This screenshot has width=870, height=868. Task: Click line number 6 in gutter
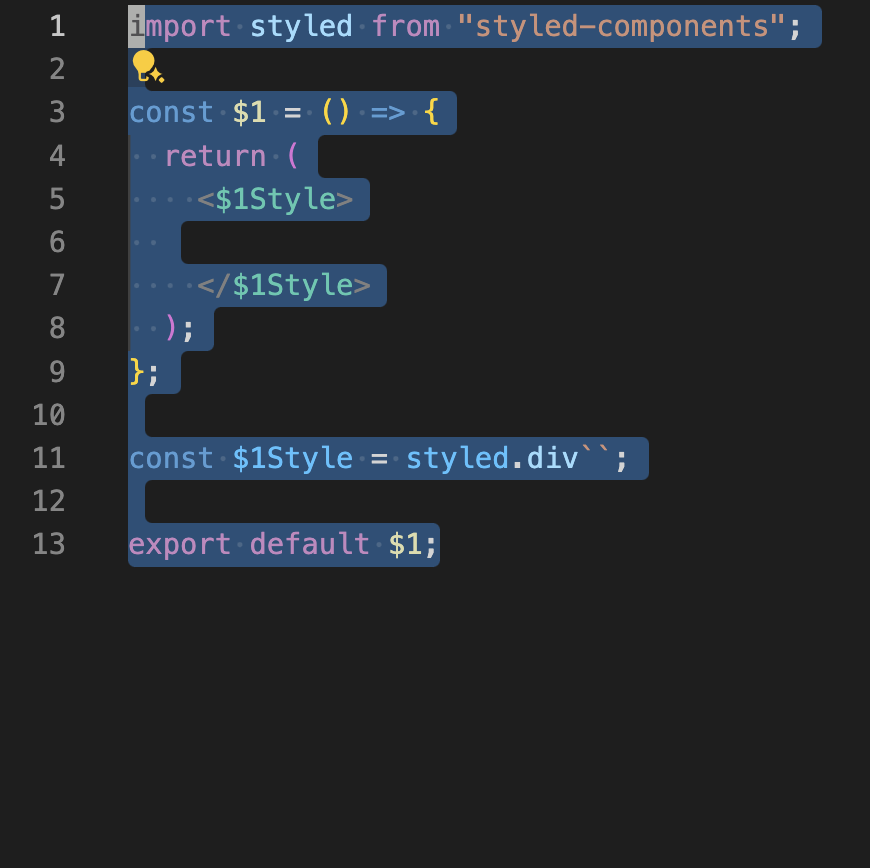click(58, 243)
